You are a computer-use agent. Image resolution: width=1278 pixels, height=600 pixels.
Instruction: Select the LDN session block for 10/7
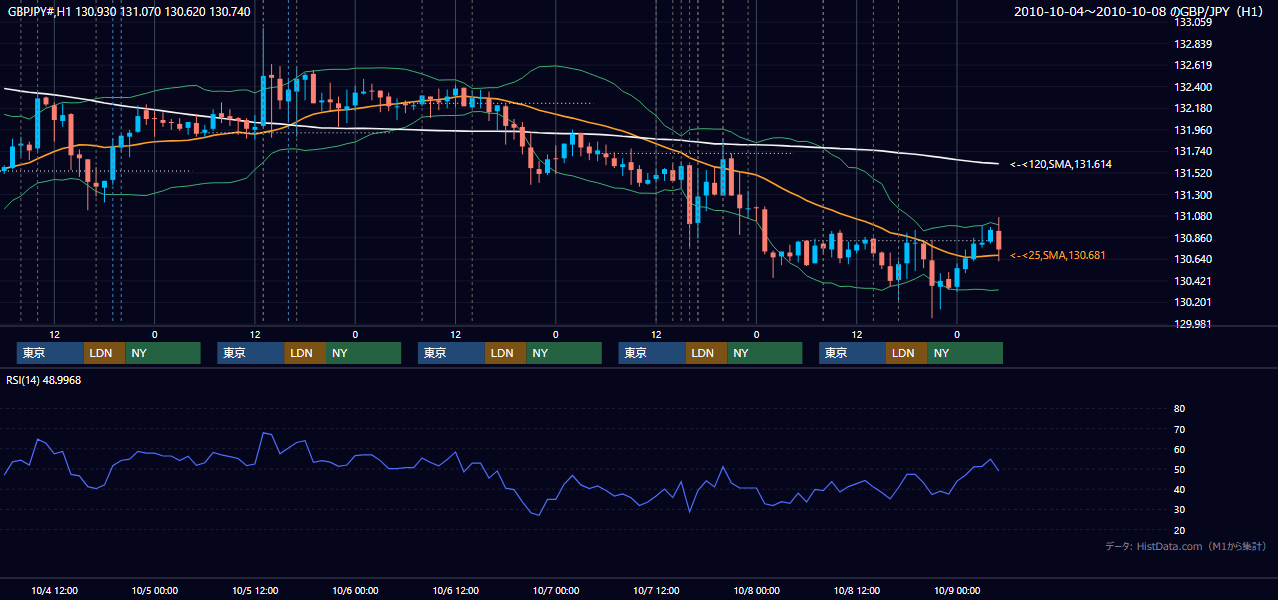point(706,353)
